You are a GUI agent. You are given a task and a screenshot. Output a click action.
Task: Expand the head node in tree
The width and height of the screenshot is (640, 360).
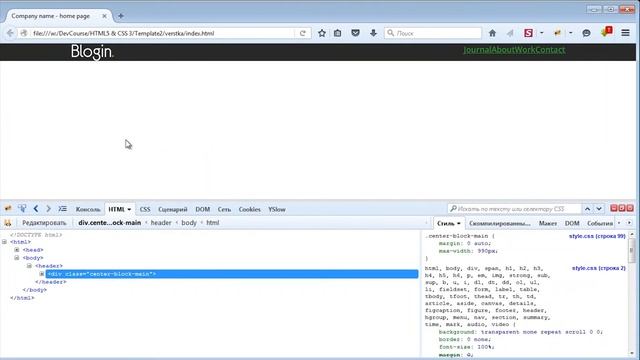click(17, 250)
